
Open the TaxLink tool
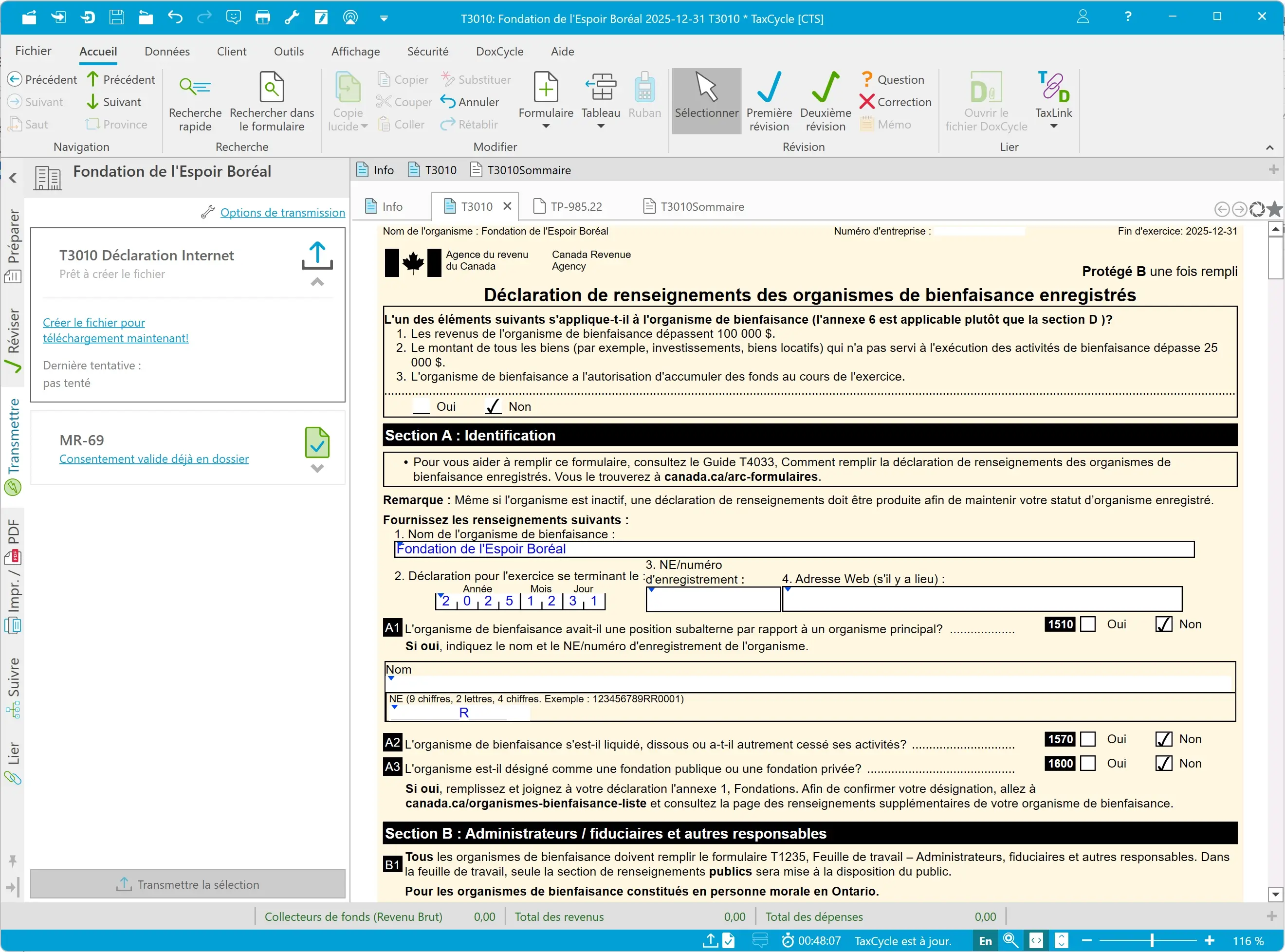point(1053,90)
